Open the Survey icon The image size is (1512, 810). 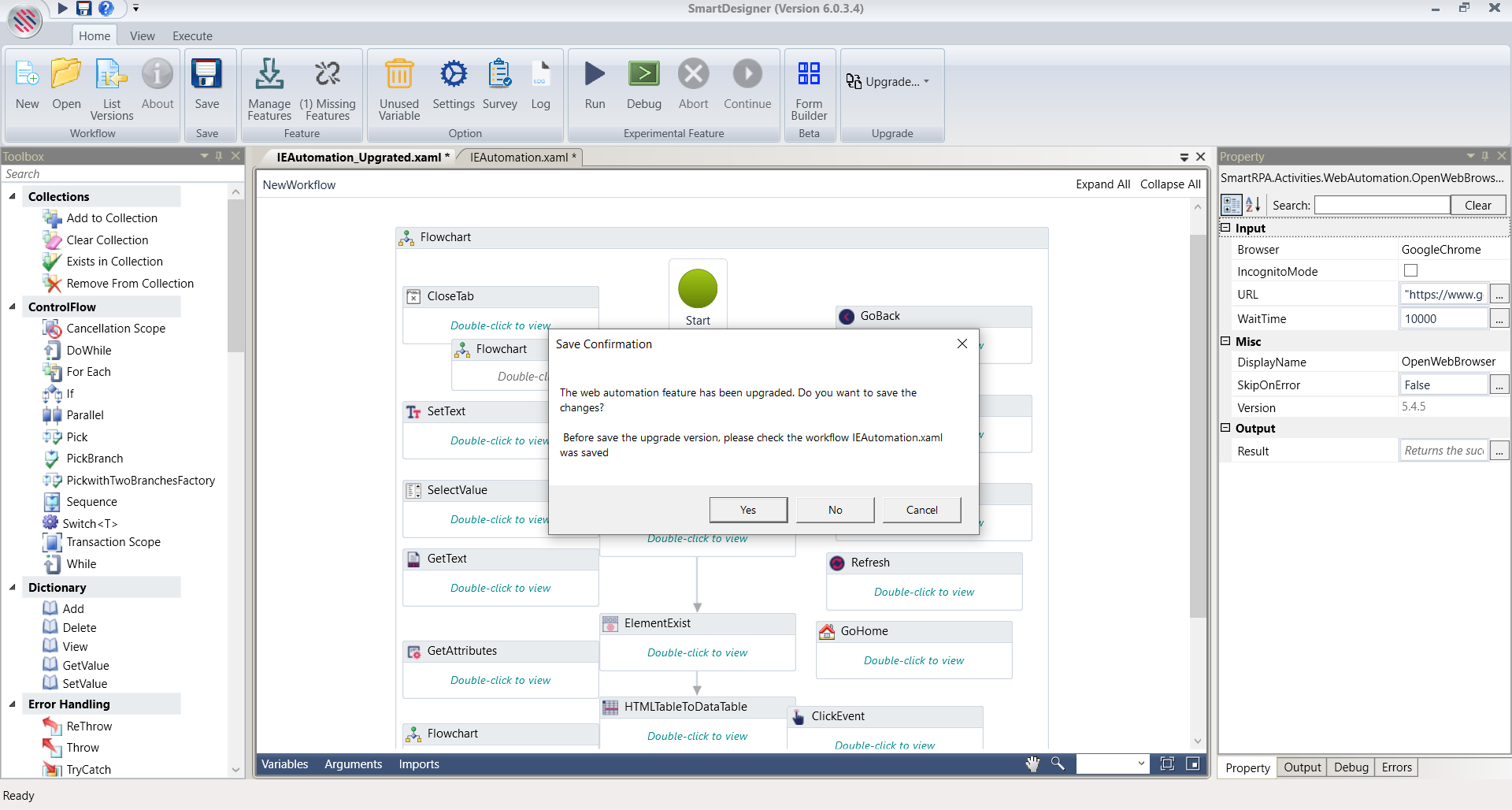click(x=499, y=75)
